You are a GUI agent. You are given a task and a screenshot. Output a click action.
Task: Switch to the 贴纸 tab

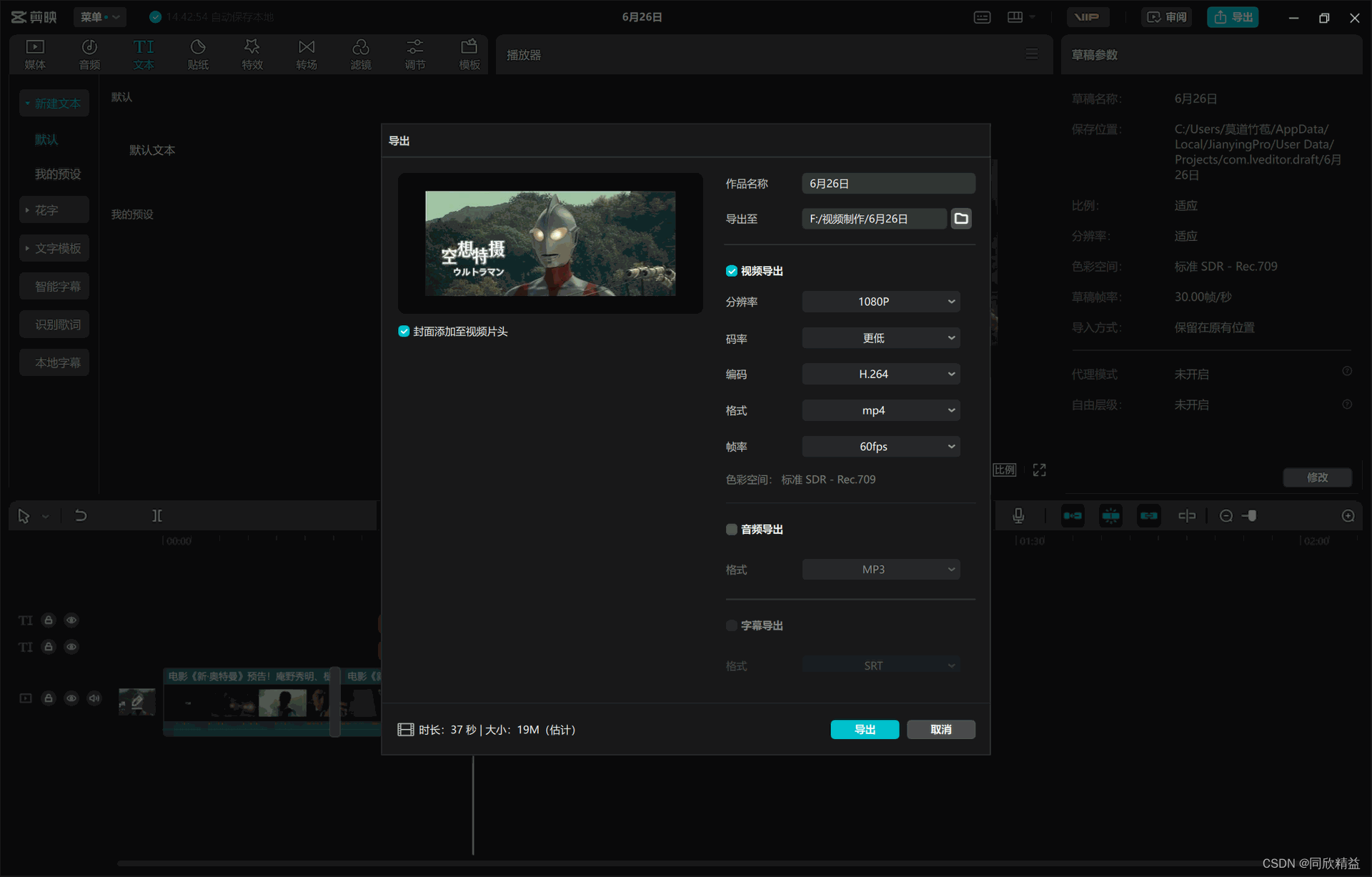[x=198, y=54]
